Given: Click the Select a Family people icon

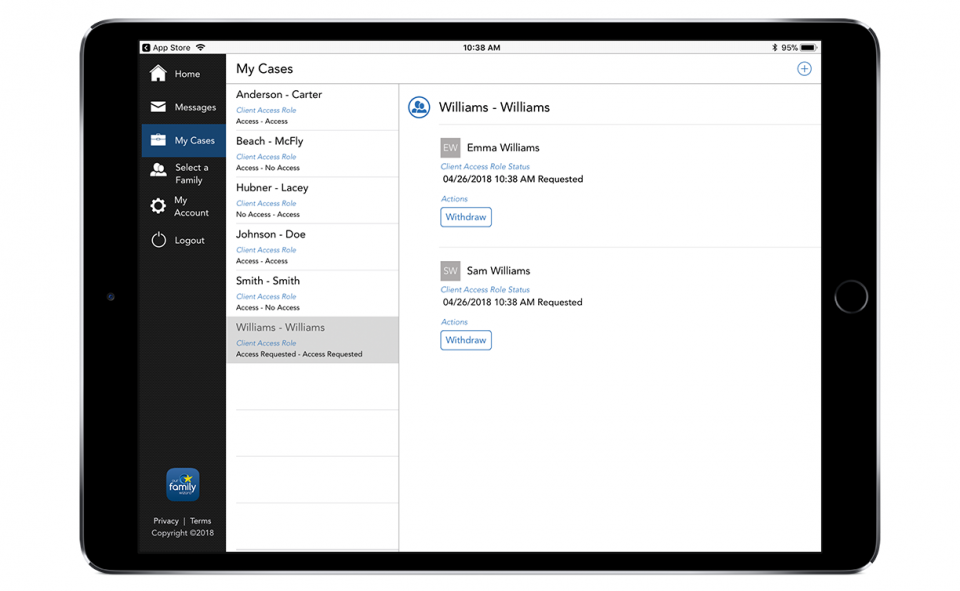Looking at the screenshot, I should 158,172.
